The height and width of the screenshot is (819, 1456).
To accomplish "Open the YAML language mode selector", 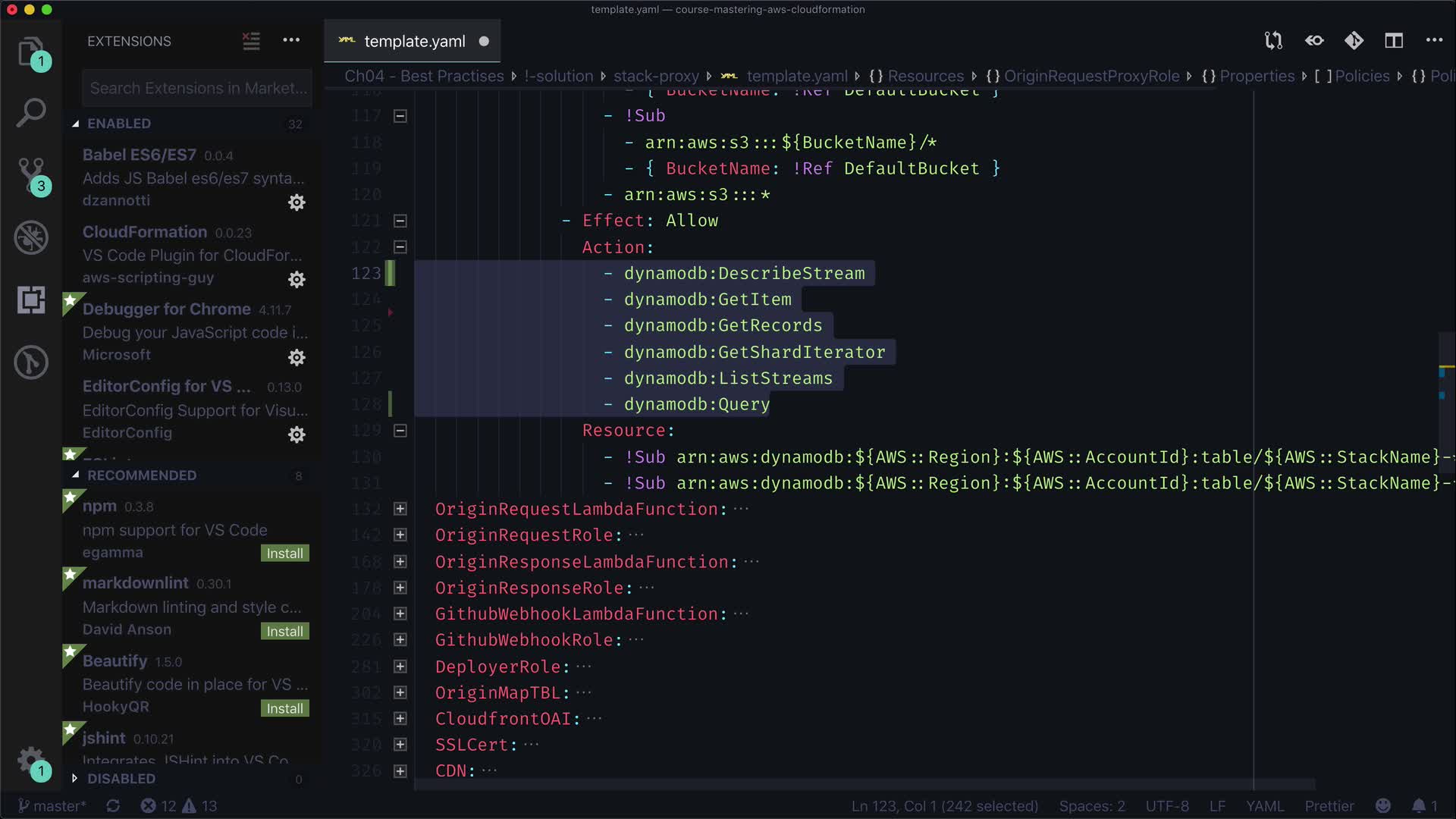I will tap(1264, 805).
